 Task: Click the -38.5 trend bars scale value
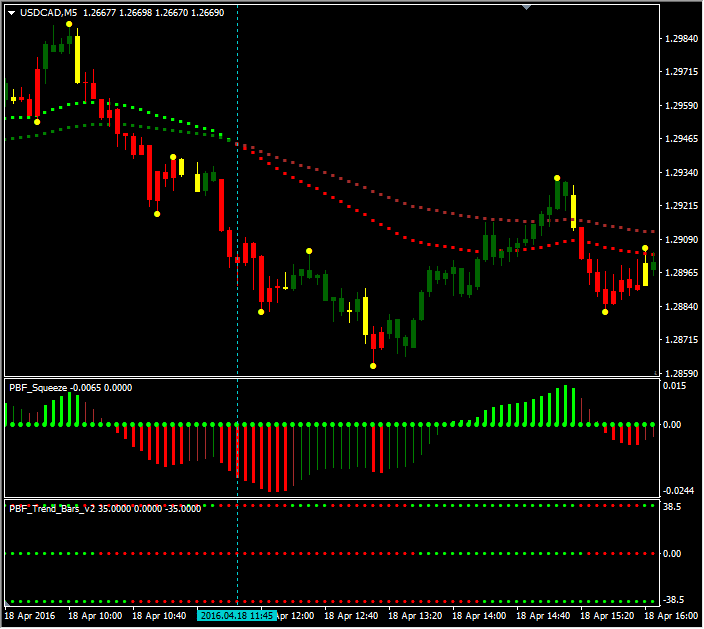click(x=673, y=599)
